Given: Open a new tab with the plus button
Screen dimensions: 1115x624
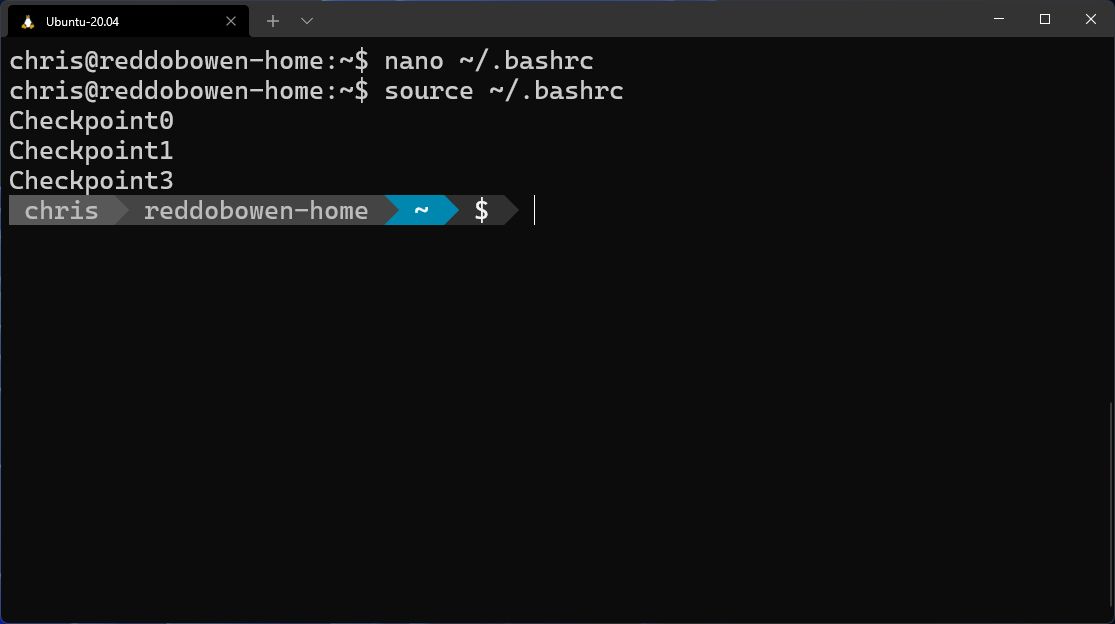Looking at the screenshot, I should click(x=272, y=21).
